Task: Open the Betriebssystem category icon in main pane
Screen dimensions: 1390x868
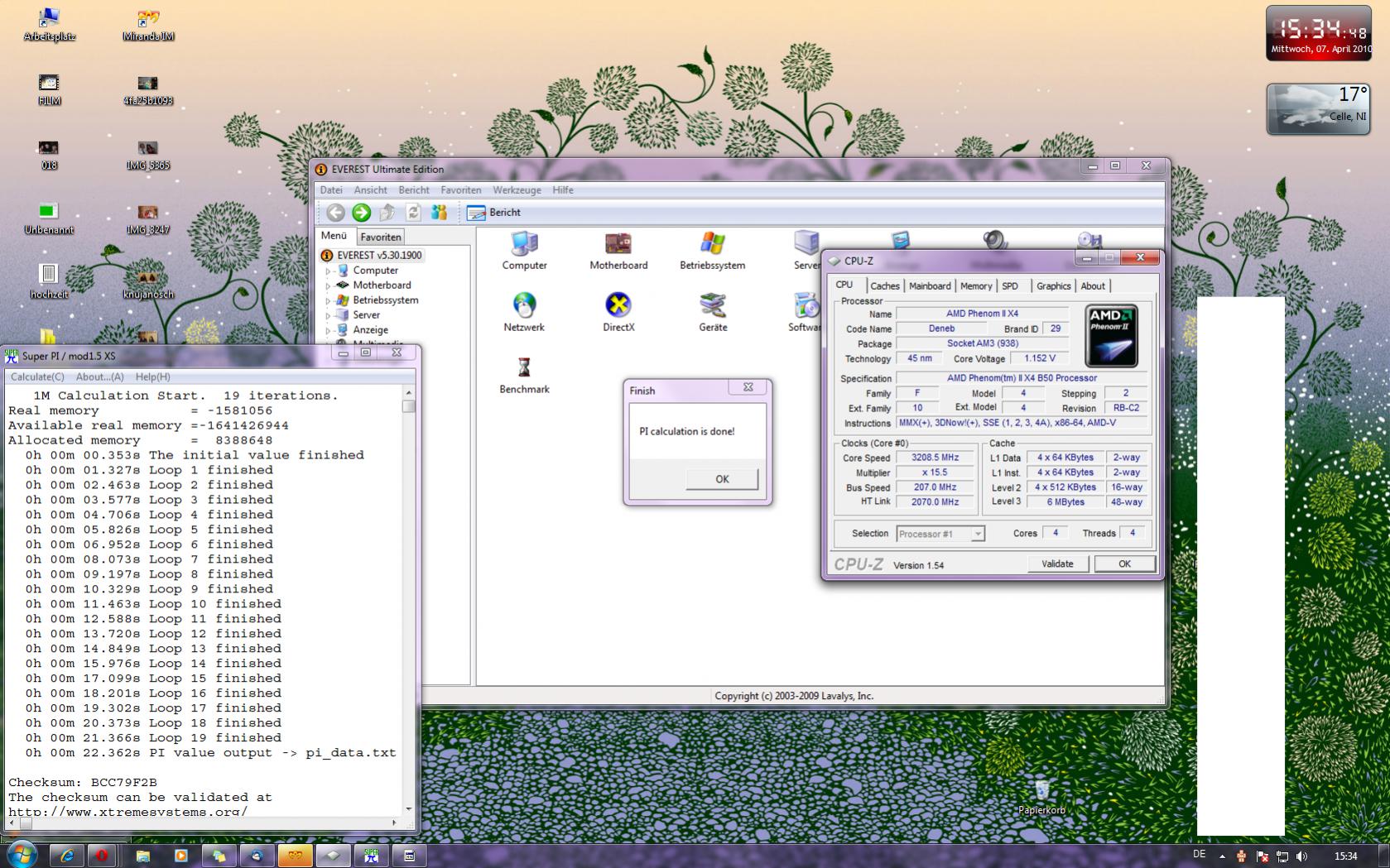Action: point(712,252)
